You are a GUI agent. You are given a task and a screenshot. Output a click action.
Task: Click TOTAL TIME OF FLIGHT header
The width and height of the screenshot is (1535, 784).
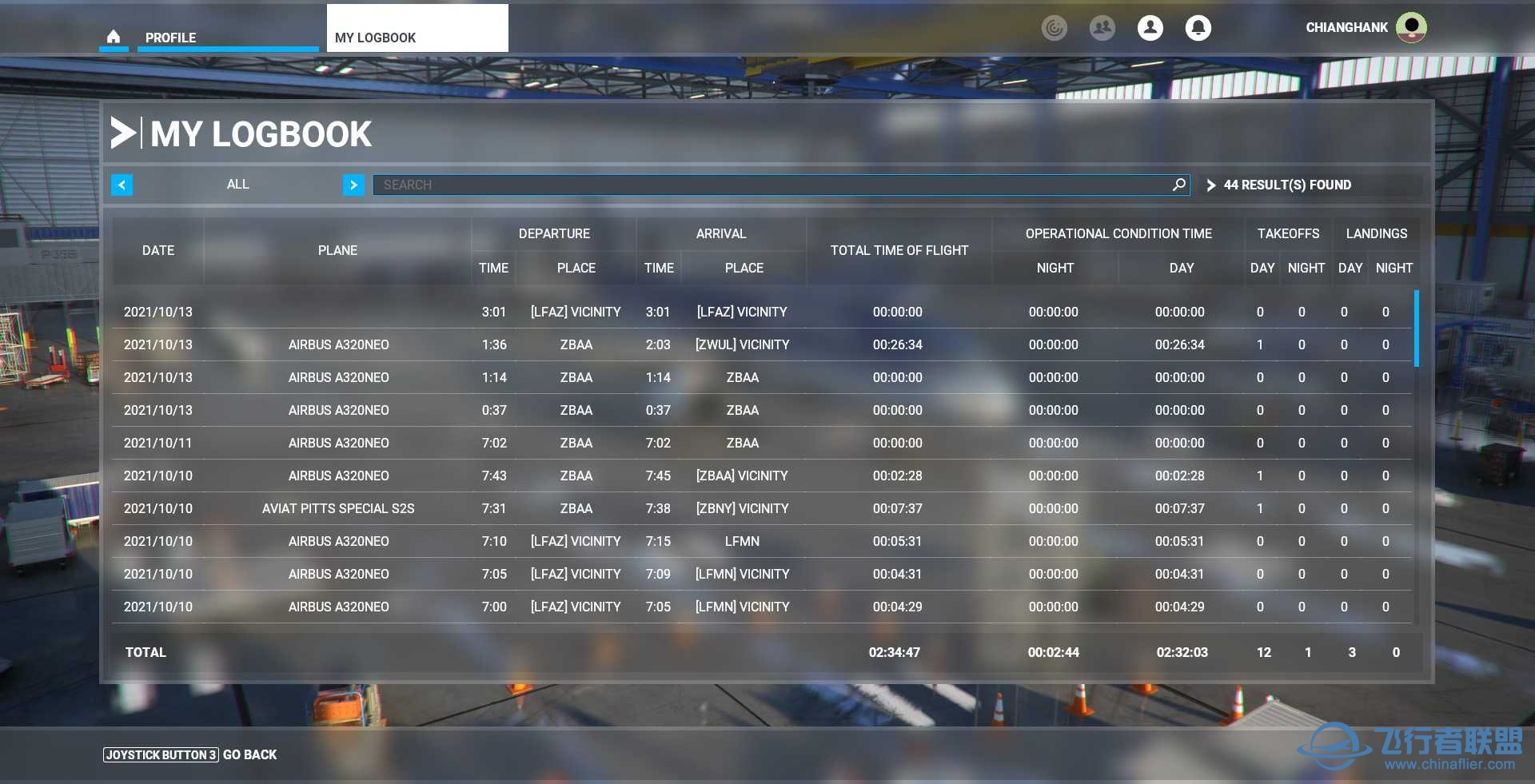pos(899,250)
